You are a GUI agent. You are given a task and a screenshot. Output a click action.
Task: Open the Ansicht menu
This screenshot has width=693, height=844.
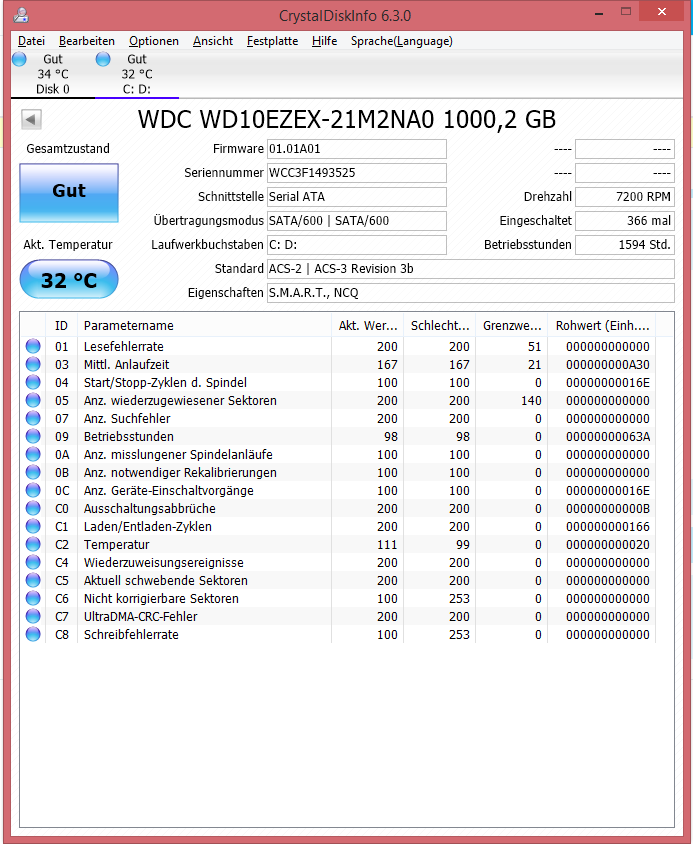click(x=213, y=41)
